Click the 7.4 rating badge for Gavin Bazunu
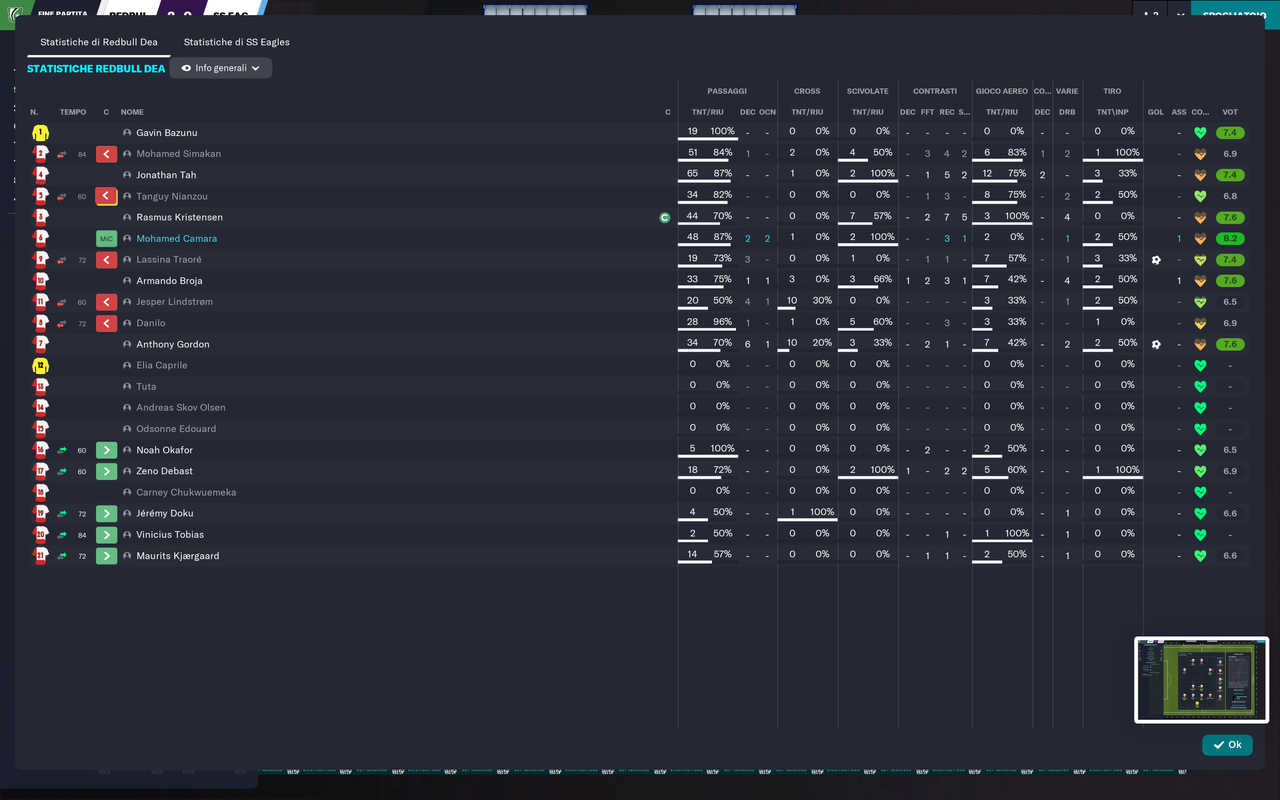Screen dimensions: 1280x800 (x=1230, y=133)
